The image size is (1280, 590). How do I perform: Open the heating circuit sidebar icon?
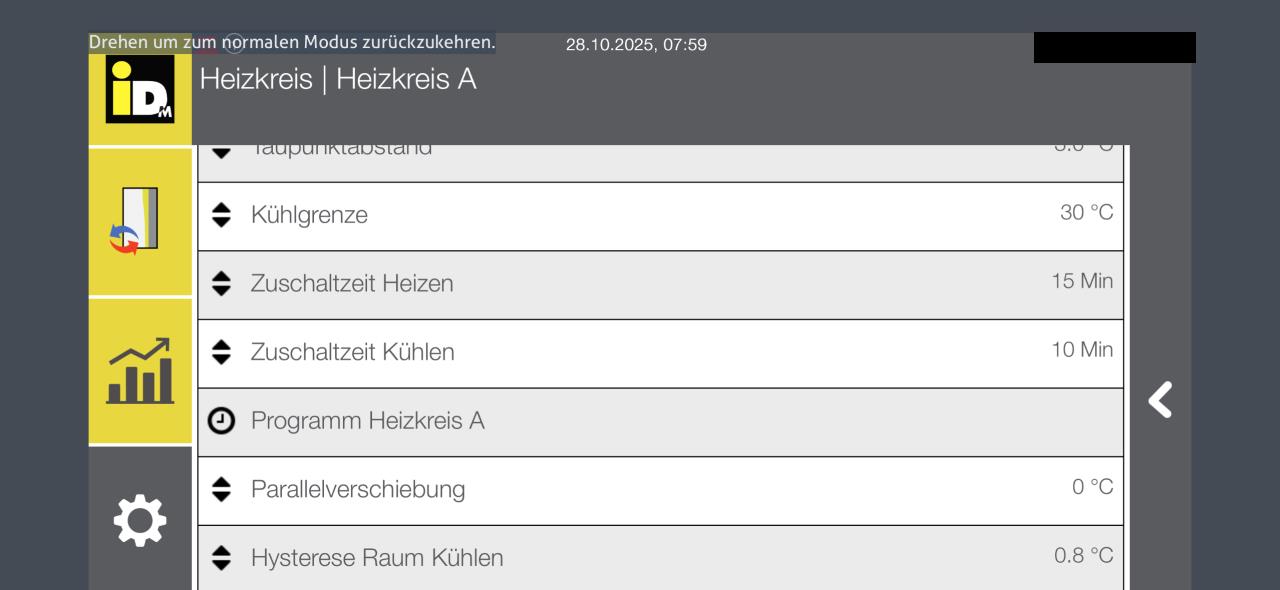tap(140, 221)
